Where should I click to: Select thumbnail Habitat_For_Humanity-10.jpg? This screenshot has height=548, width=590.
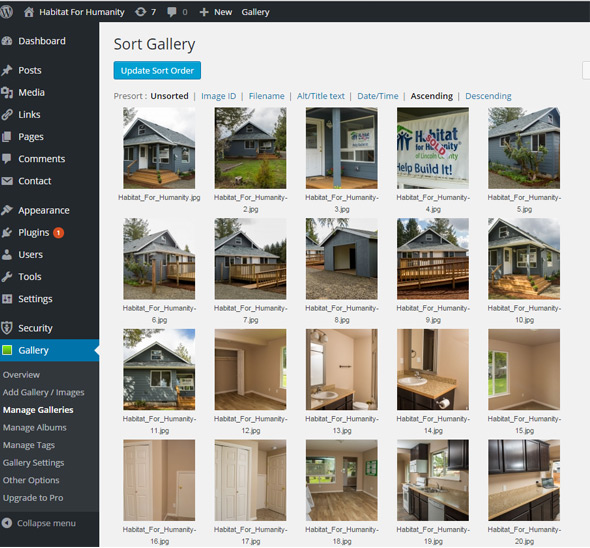[x=524, y=259]
